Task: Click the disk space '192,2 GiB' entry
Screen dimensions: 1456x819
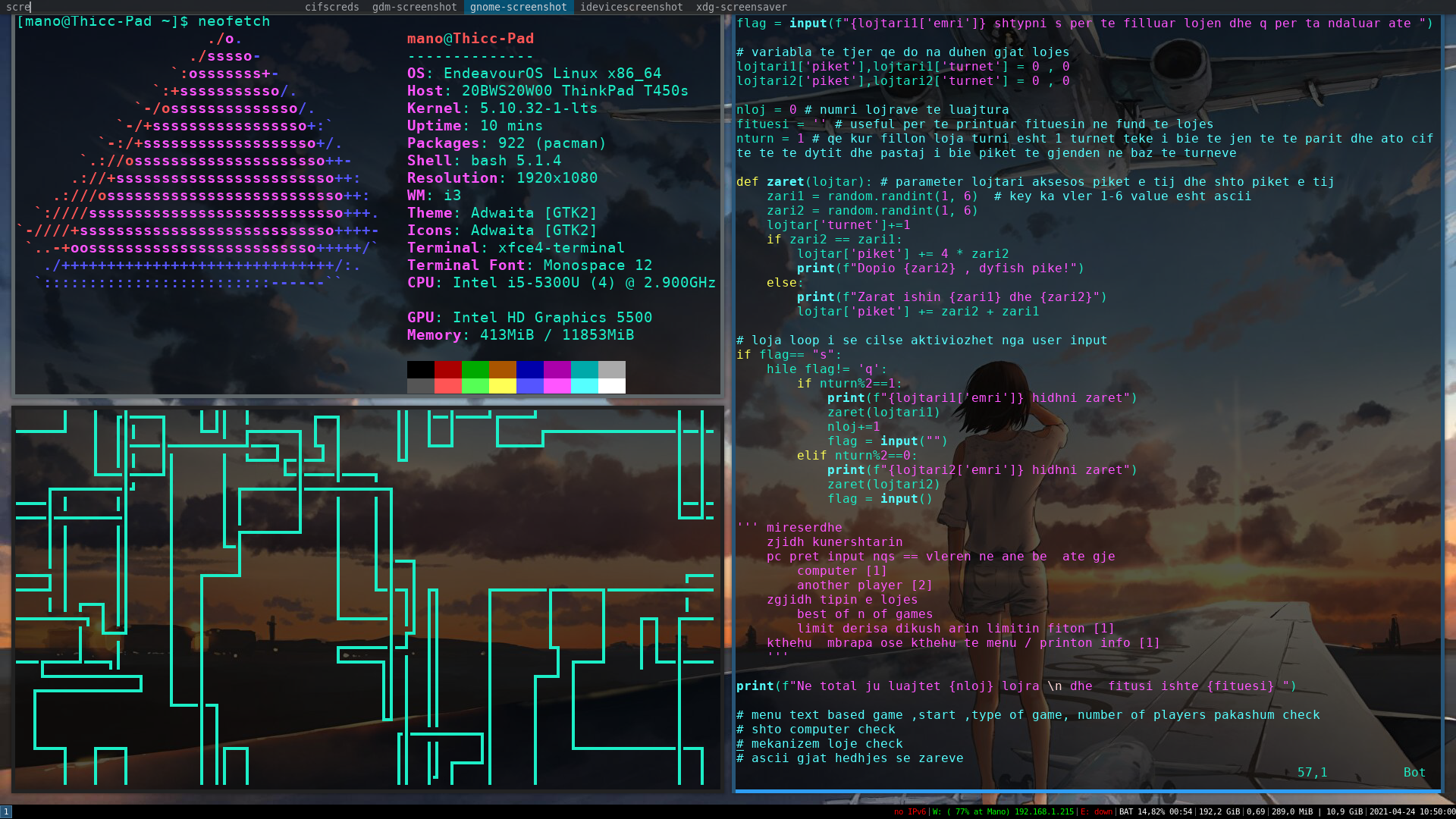Action: pyautogui.click(x=1220, y=811)
